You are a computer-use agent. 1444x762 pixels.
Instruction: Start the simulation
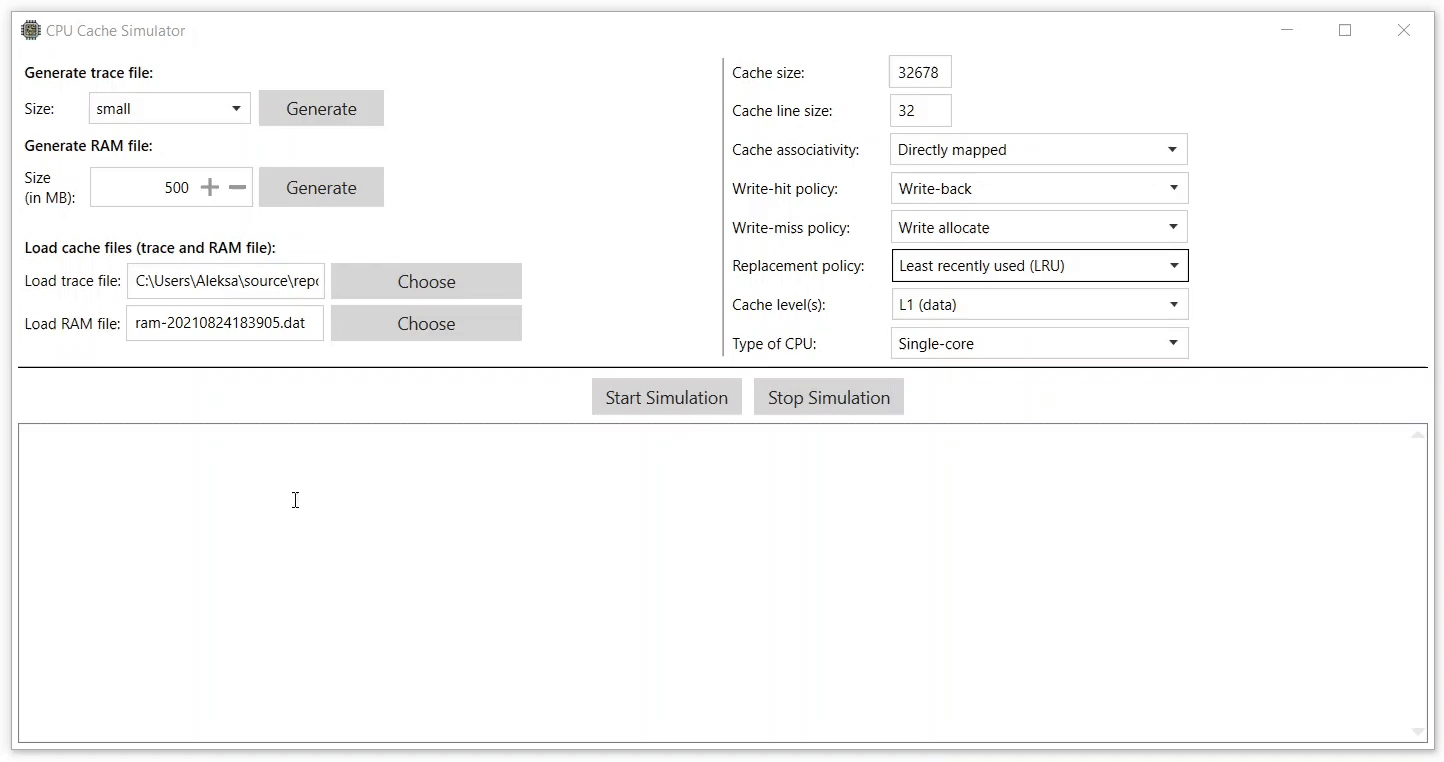(666, 397)
